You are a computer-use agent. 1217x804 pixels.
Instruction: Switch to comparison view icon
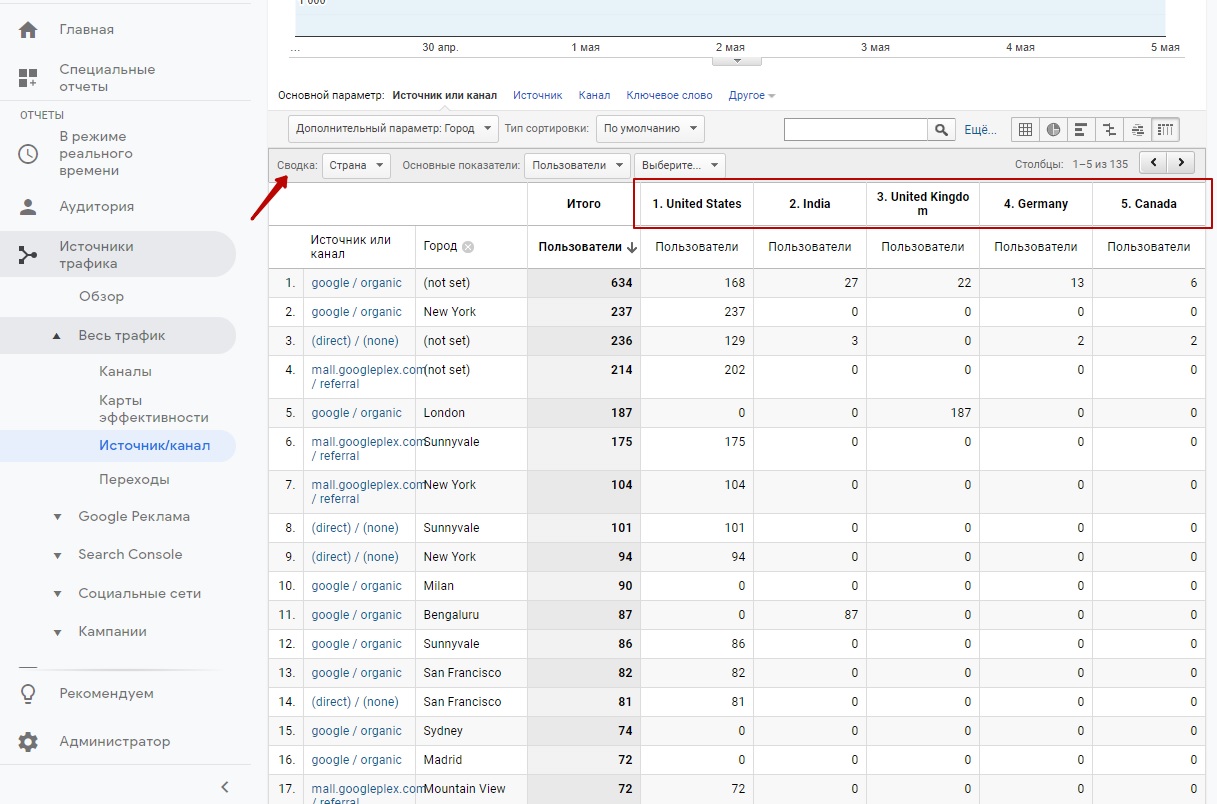(x=1109, y=129)
